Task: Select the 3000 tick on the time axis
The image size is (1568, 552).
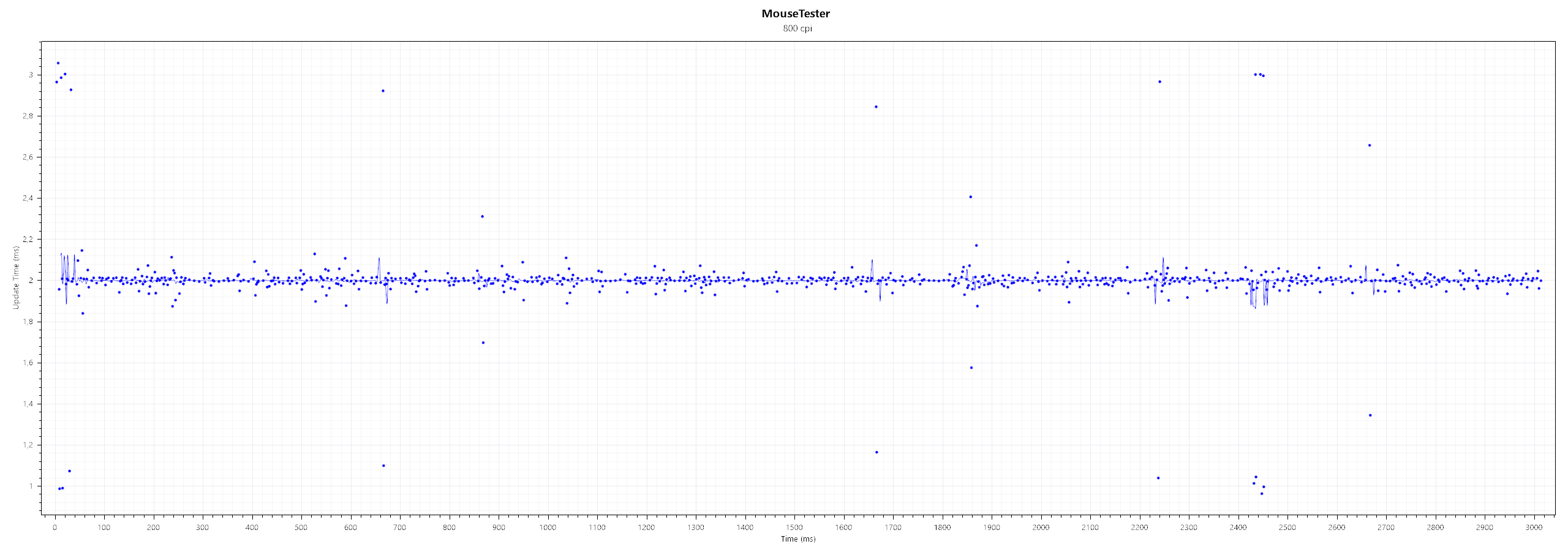Action: (x=1534, y=527)
